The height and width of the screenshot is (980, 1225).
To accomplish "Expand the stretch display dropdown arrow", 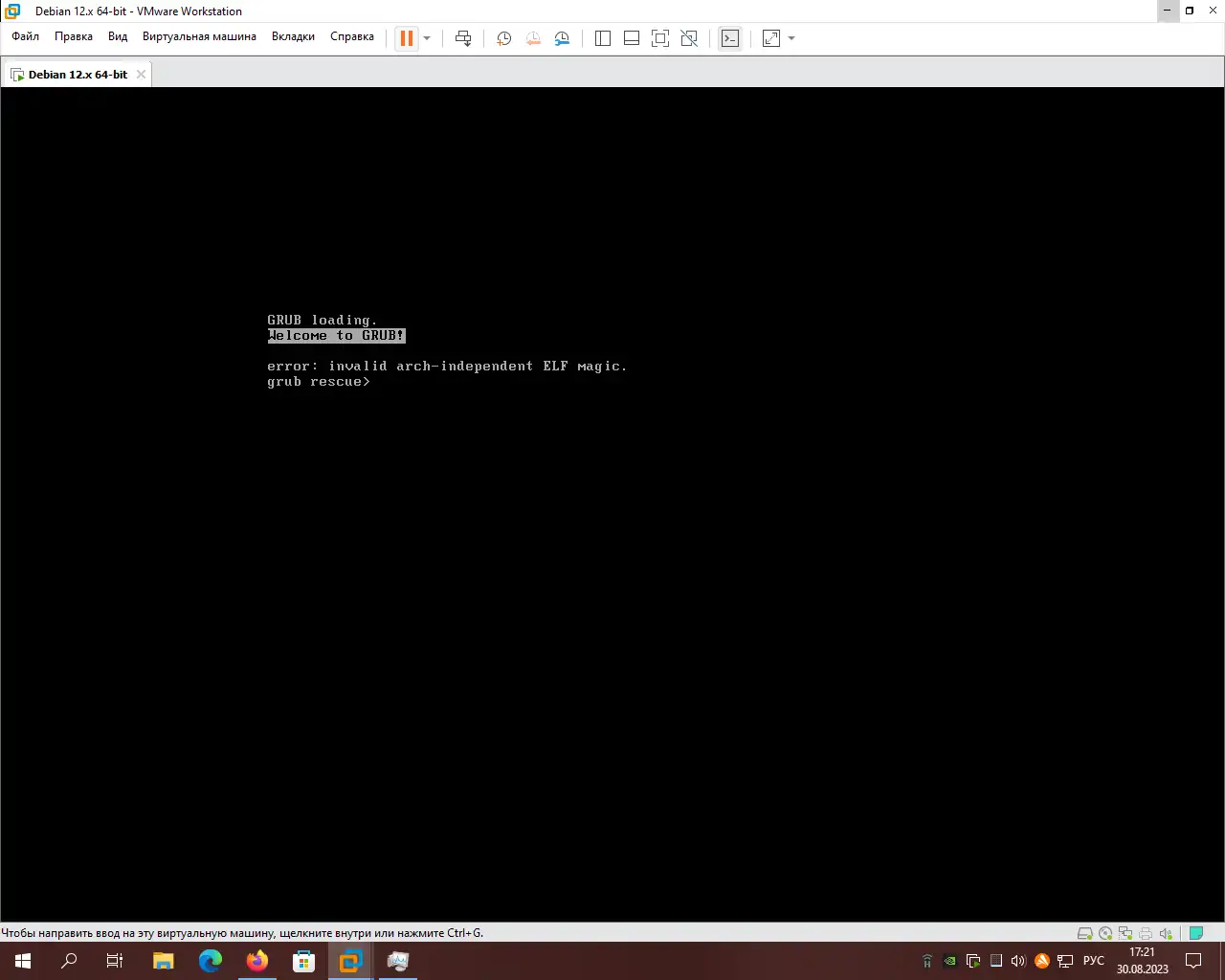I will [x=791, y=38].
